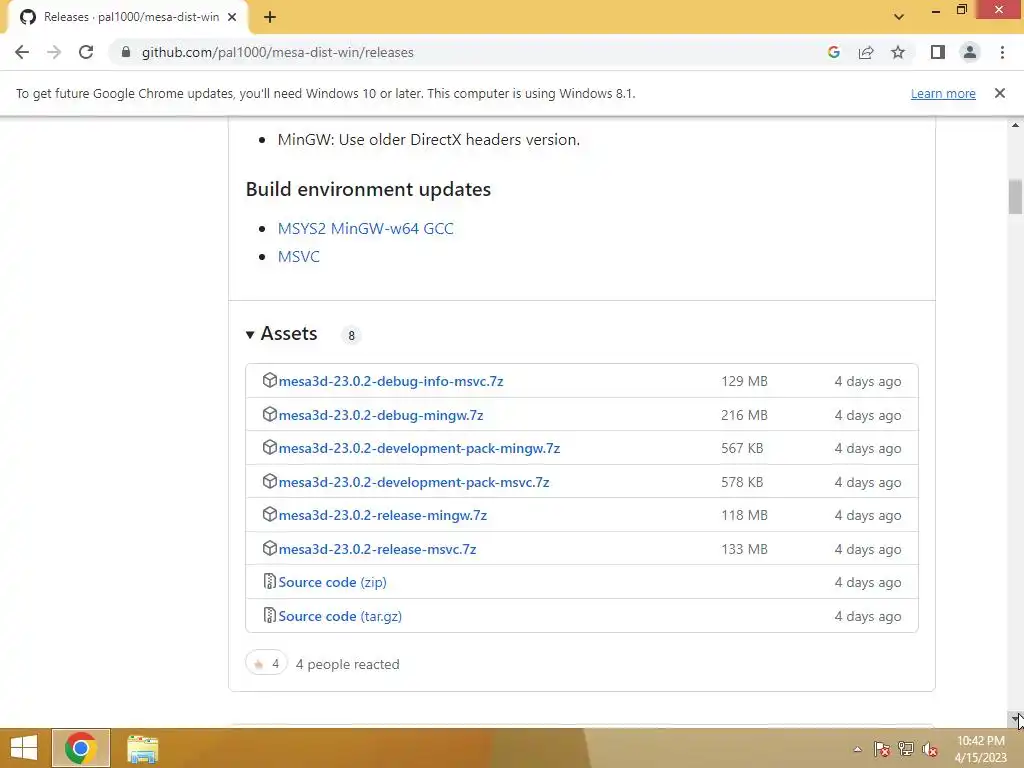
Task: Download mesa3d-23.0.2-development-pack-msvc.7z
Action: [x=414, y=483]
